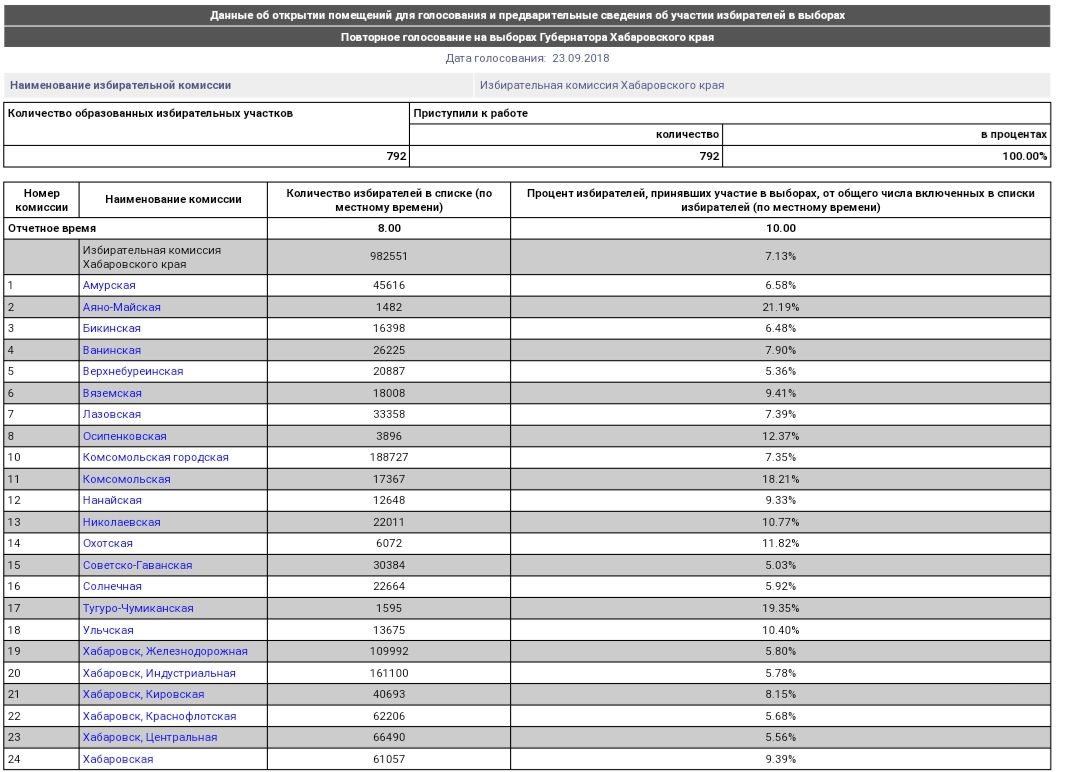Select the turnout value 8.15%
This screenshot has width=1080, height=772.
point(780,695)
